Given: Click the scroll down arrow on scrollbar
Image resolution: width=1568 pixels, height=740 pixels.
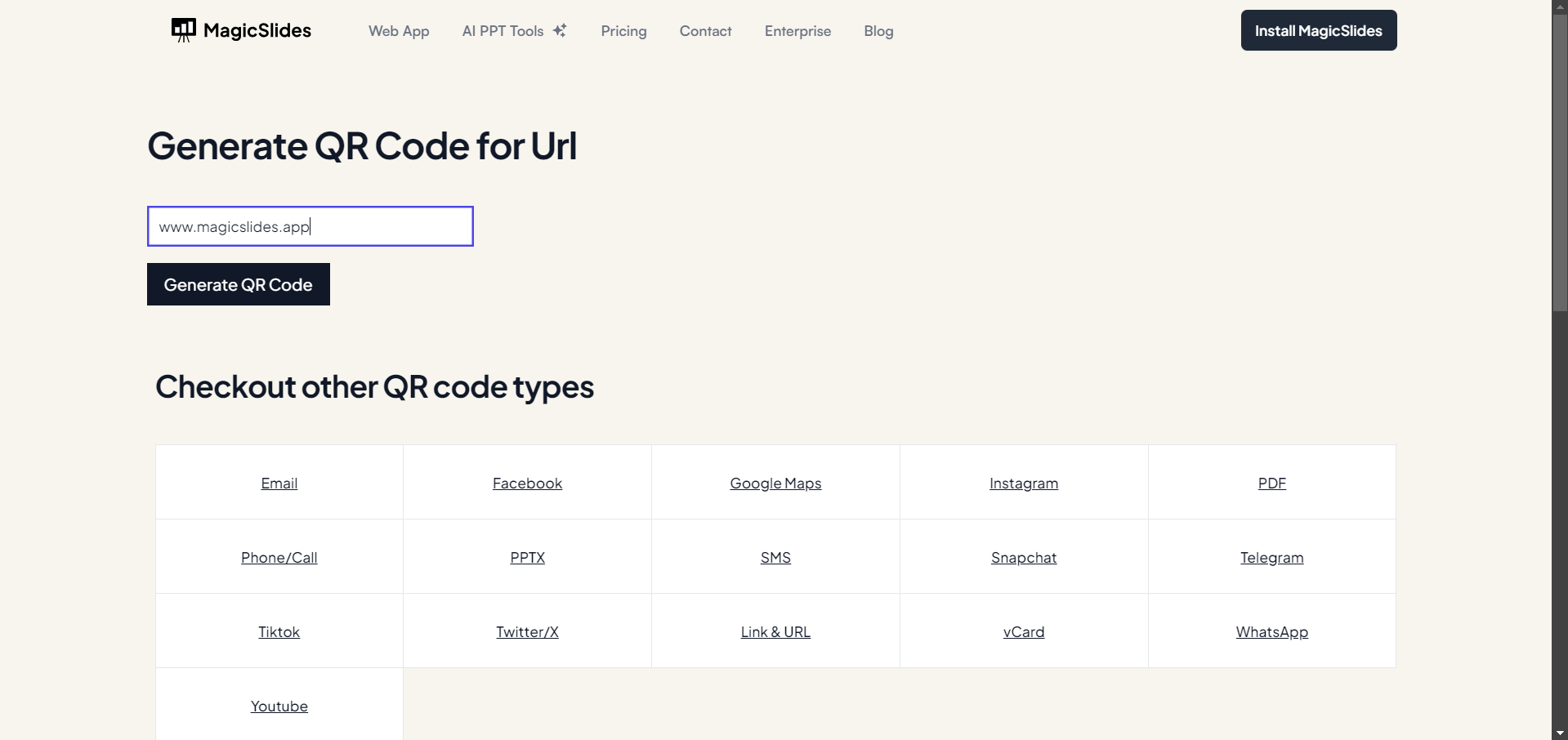Looking at the screenshot, I should [x=1560, y=733].
